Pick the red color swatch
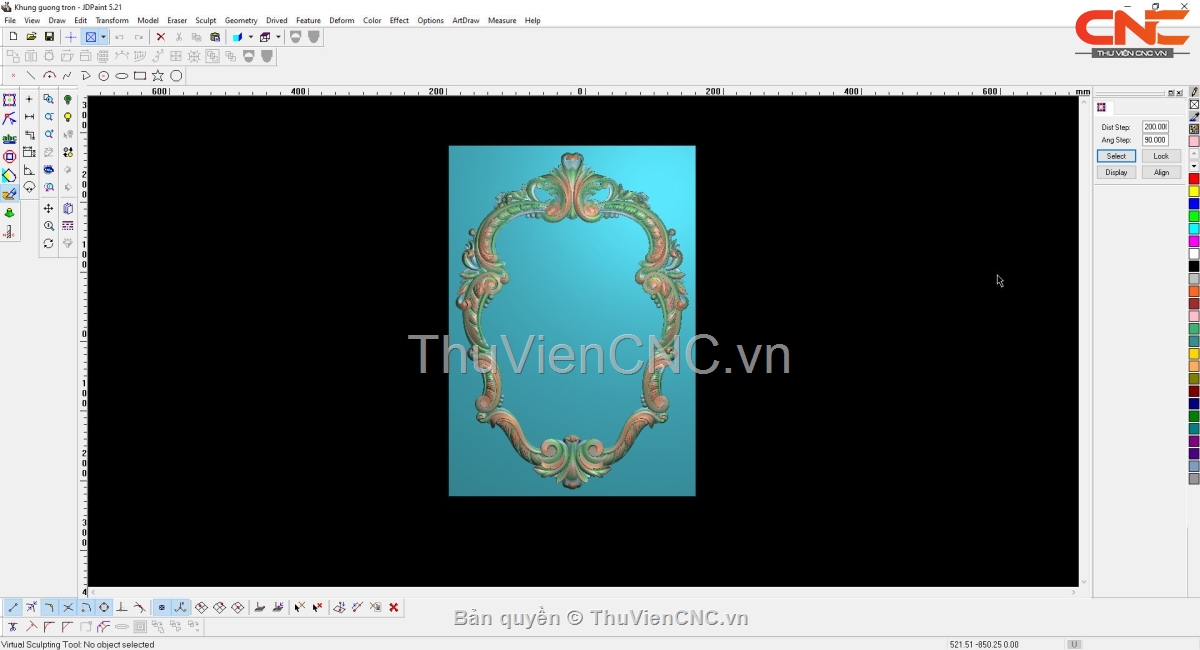Screen dimensions: 1200x650 click(1194, 179)
